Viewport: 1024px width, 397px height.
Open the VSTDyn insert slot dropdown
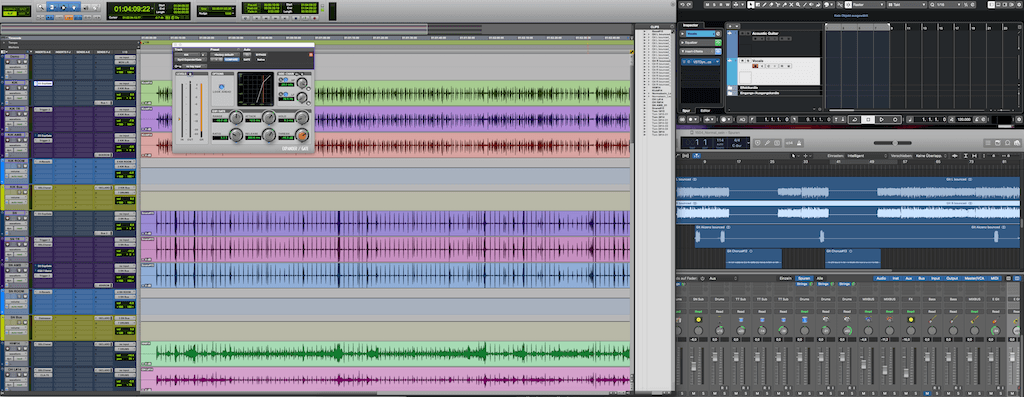(717, 61)
